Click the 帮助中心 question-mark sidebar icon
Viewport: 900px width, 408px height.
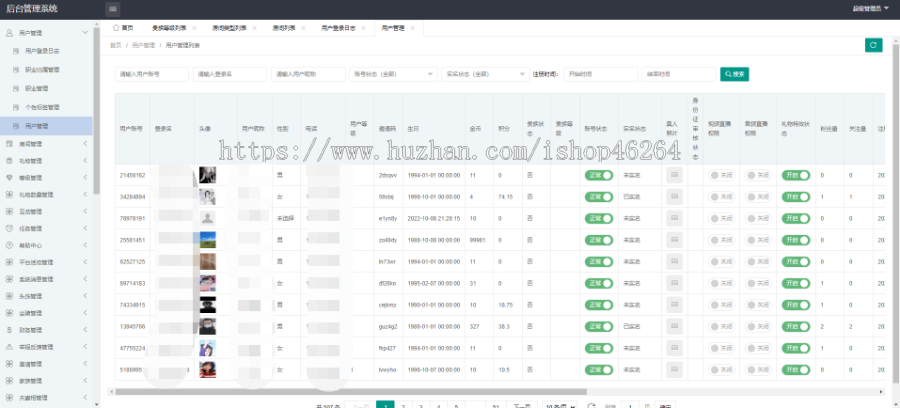(x=9, y=245)
